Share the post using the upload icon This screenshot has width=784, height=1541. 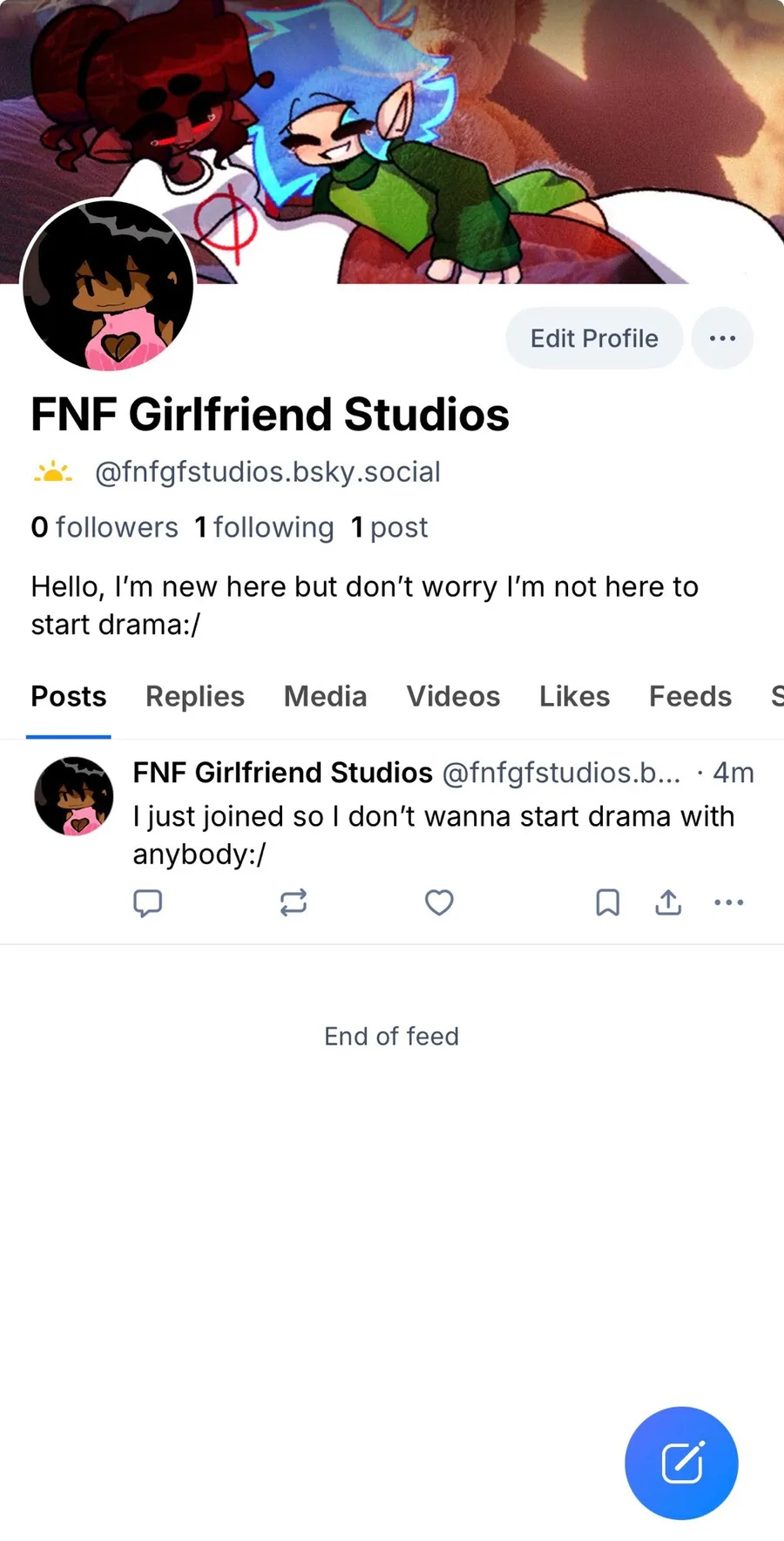click(x=668, y=902)
